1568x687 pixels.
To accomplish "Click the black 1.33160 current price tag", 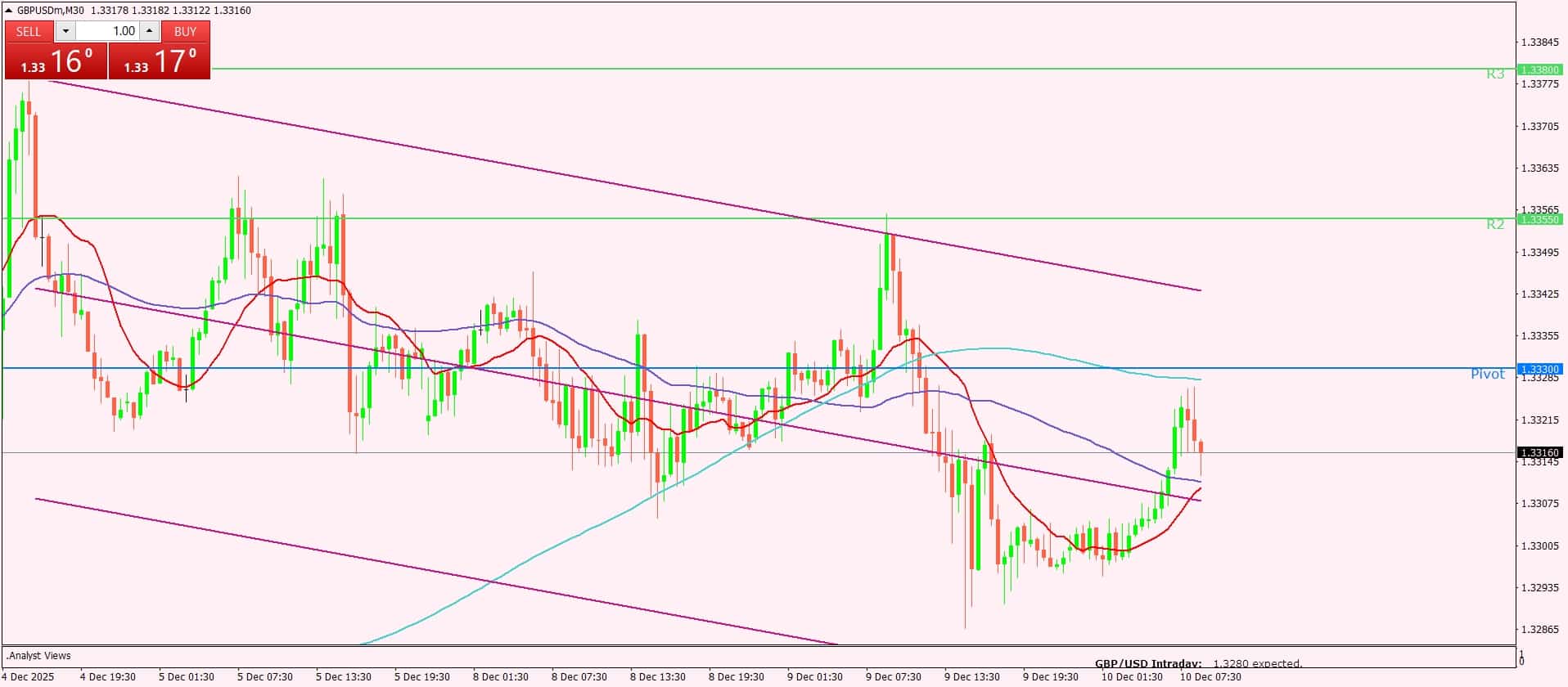I will 1539,452.
